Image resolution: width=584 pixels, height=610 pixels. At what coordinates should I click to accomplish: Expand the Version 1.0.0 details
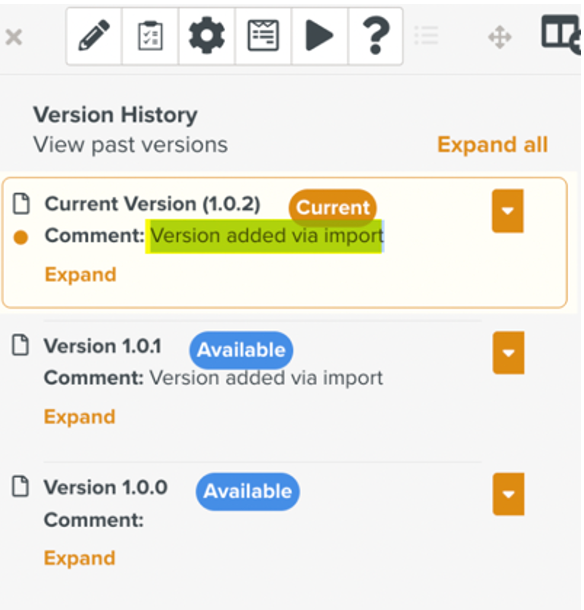click(x=80, y=558)
